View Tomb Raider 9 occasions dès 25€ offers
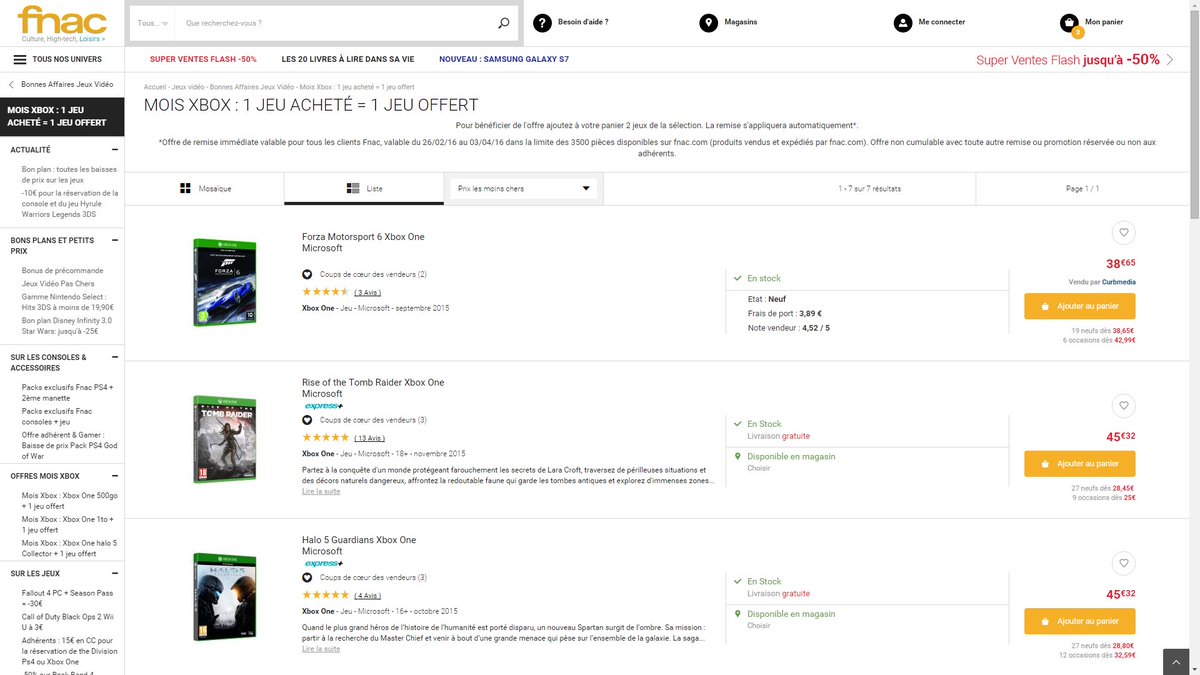This screenshot has width=1200, height=675. [1104, 498]
